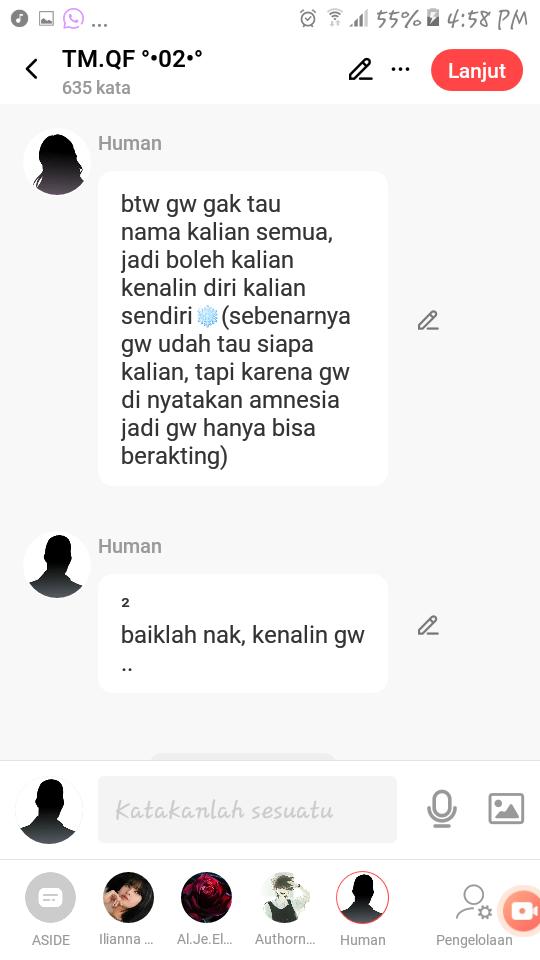Tap the red Lanjut button
This screenshot has width=540, height=960.
click(477, 70)
